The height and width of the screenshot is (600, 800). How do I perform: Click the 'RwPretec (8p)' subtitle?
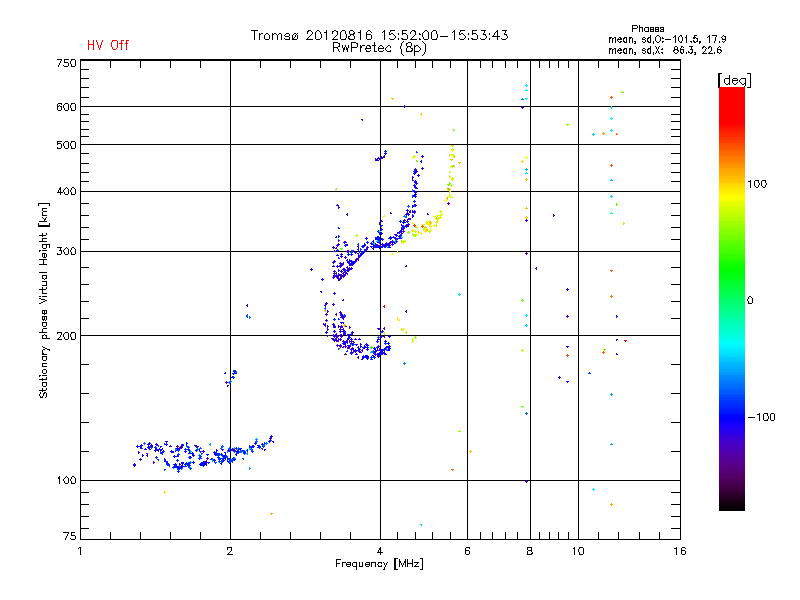click(379, 48)
